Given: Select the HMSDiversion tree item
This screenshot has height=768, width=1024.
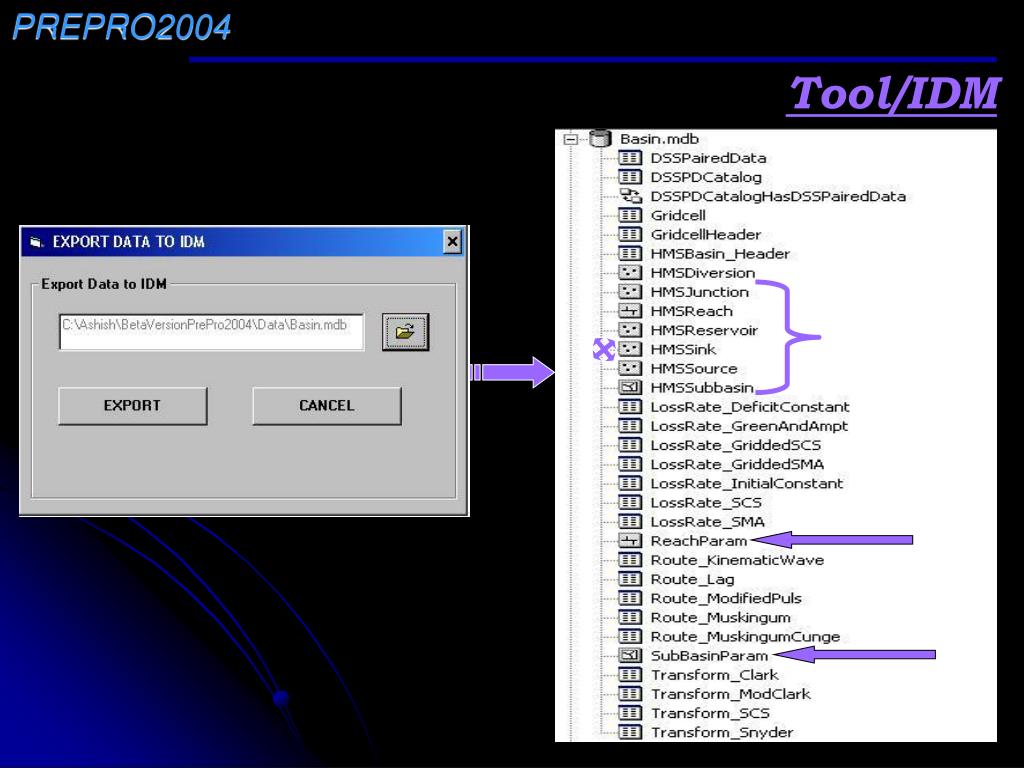Looking at the screenshot, I should [x=703, y=273].
